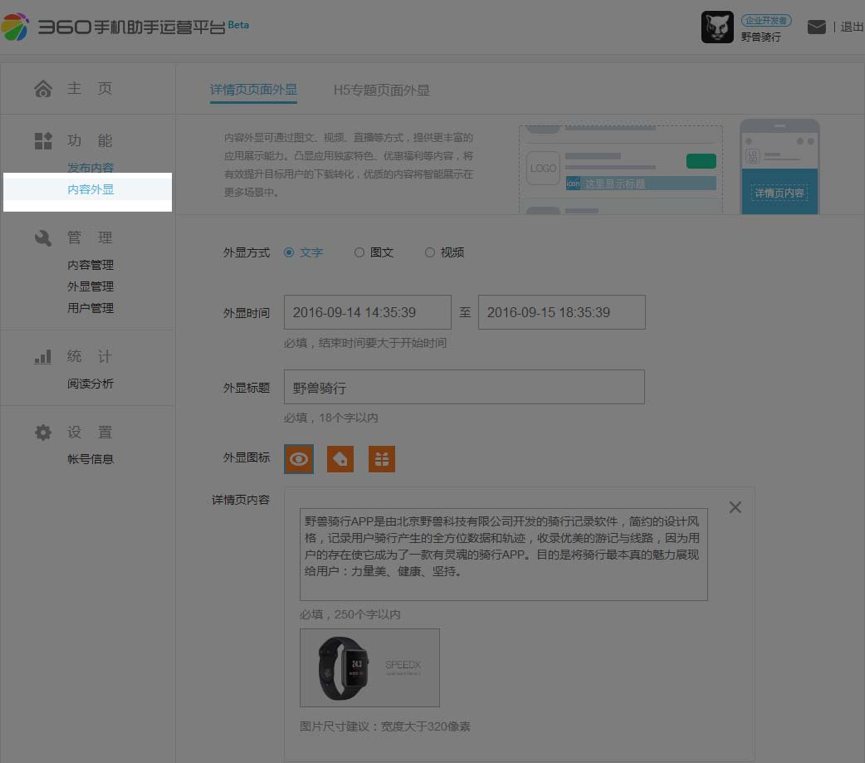
Task: Click the start time field 2016-09-14
Action: pyautogui.click(x=368, y=312)
